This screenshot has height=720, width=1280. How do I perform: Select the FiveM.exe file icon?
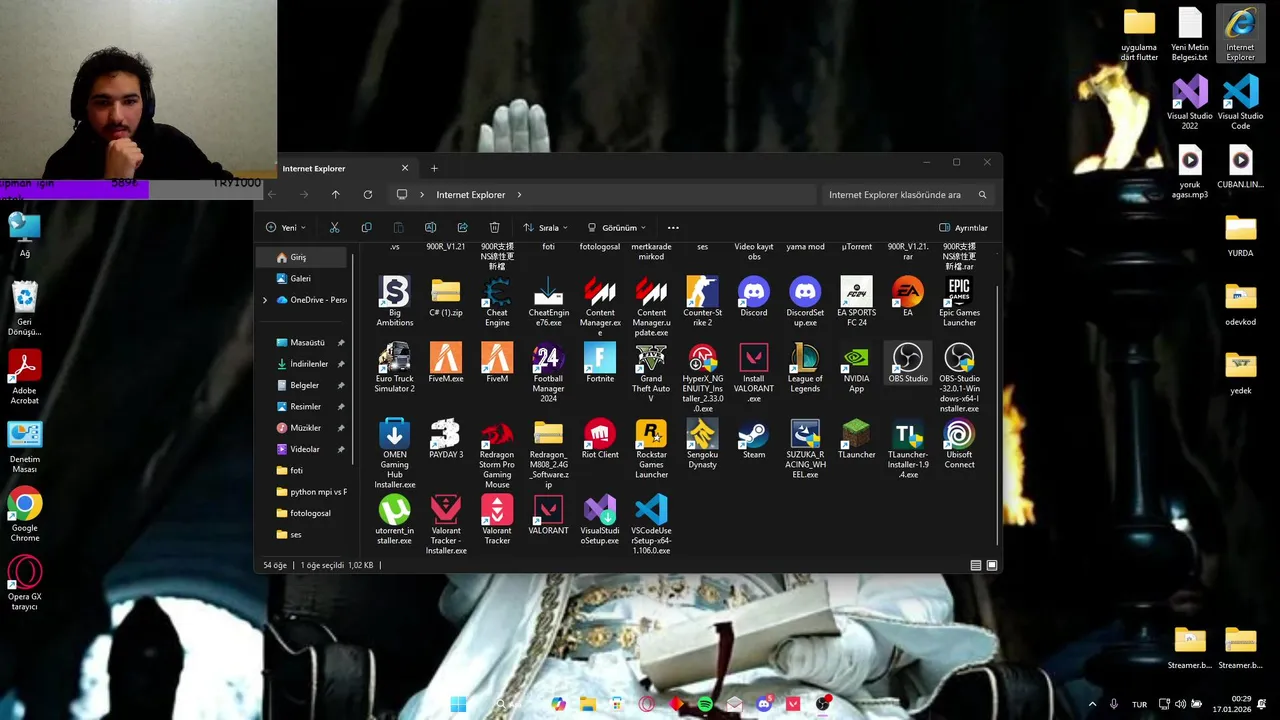446,358
